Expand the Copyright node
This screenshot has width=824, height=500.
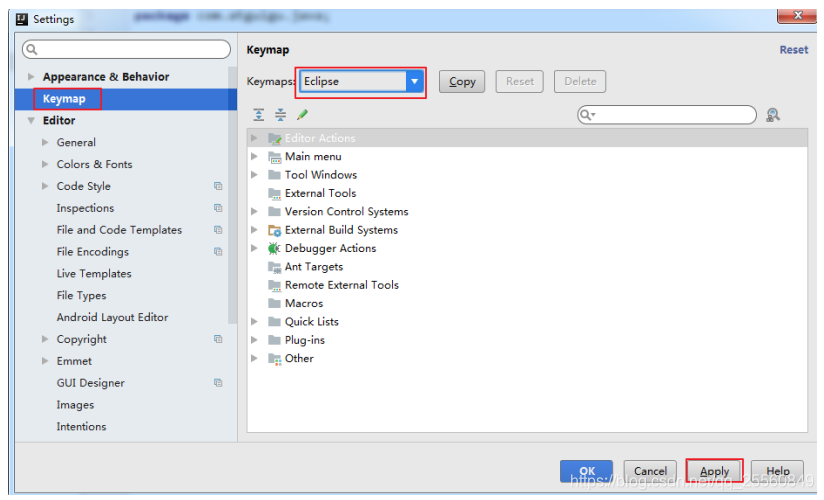[x=45, y=339]
